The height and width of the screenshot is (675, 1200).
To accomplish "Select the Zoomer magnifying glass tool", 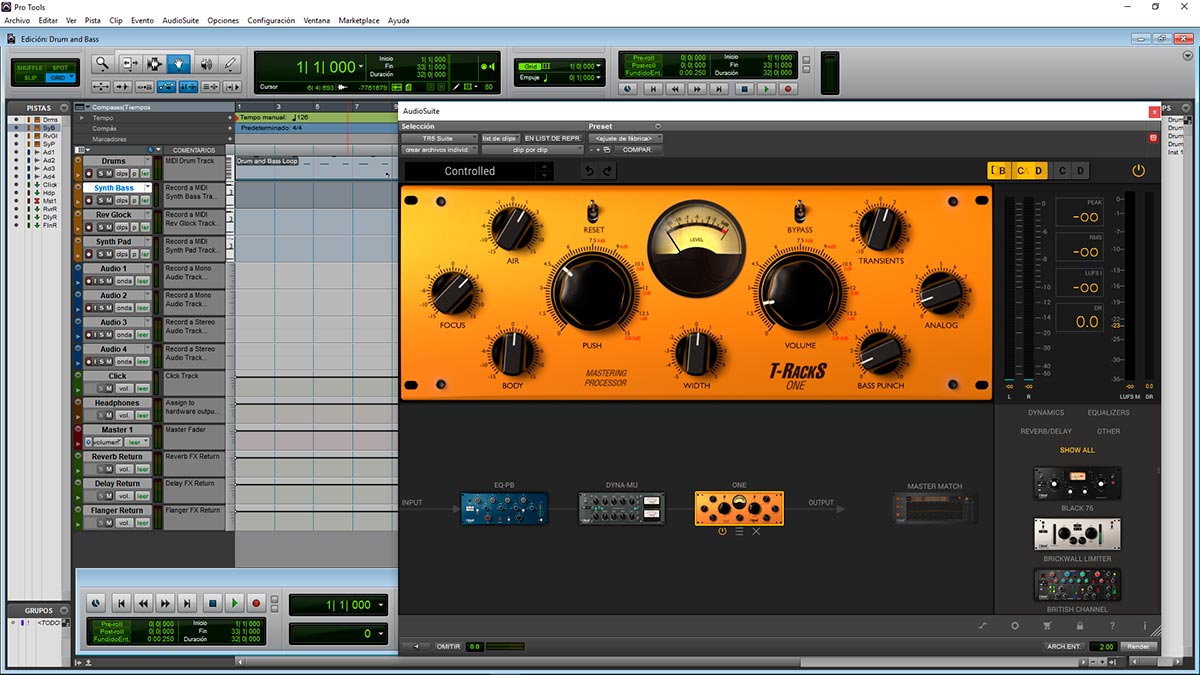I will (x=102, y=63).
